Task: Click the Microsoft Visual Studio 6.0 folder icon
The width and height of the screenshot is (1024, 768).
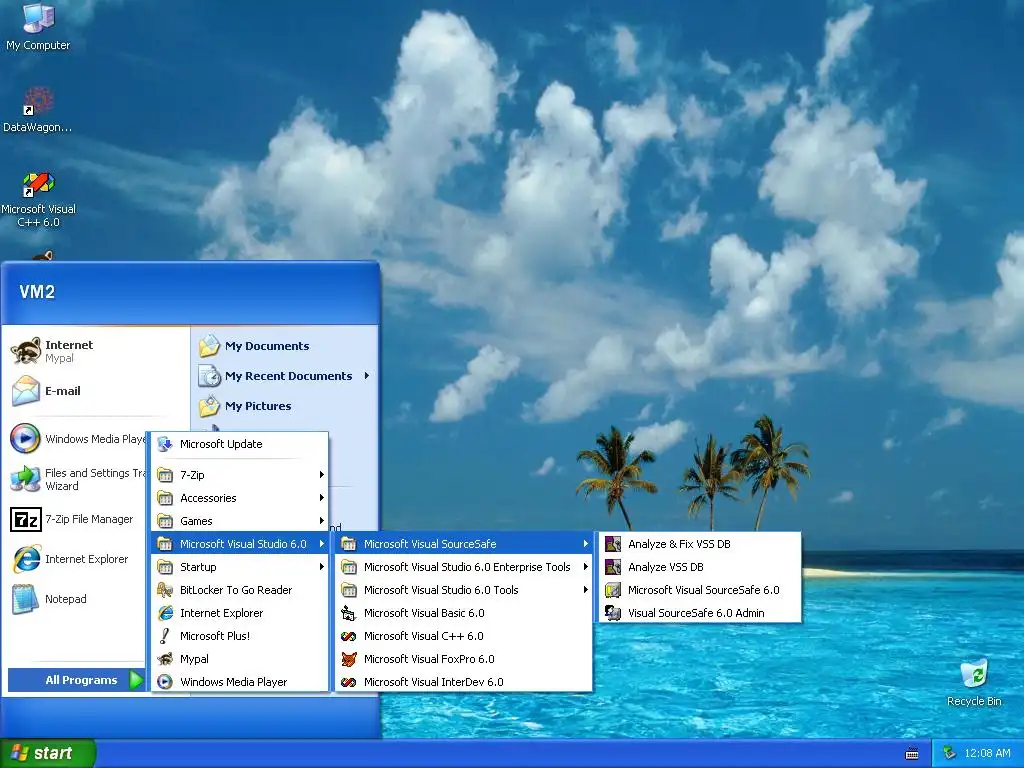Action: (165, 544)
